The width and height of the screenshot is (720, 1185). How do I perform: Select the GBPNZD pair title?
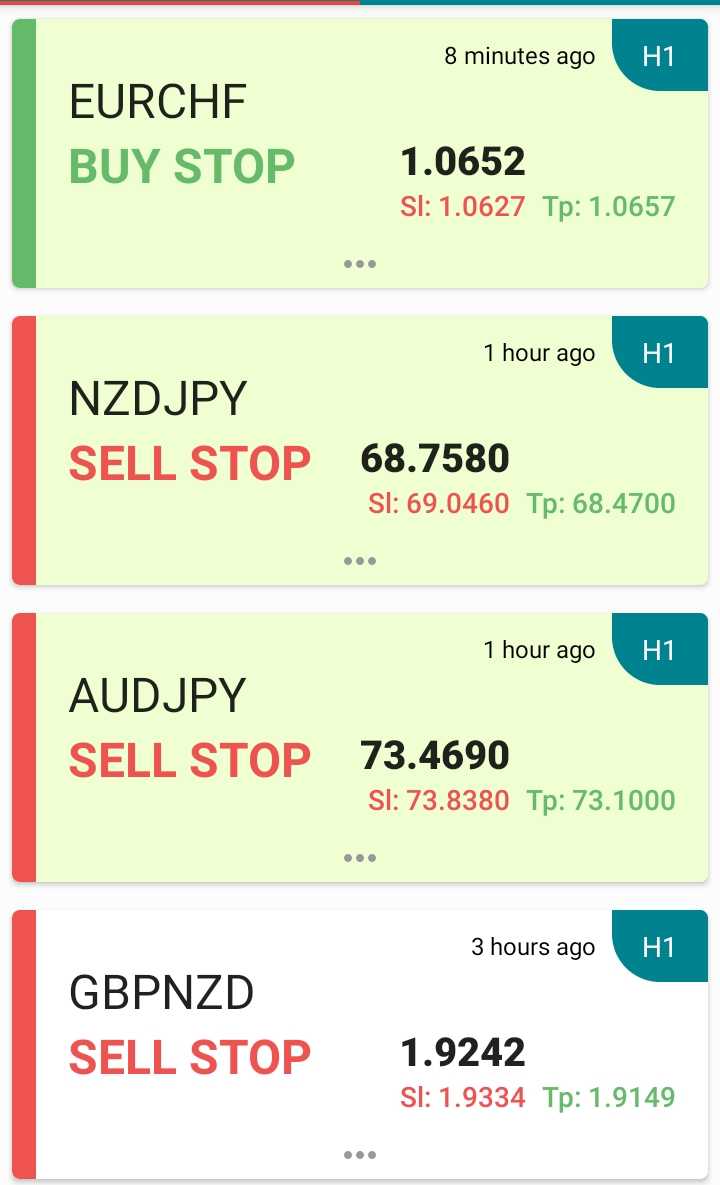162,993
